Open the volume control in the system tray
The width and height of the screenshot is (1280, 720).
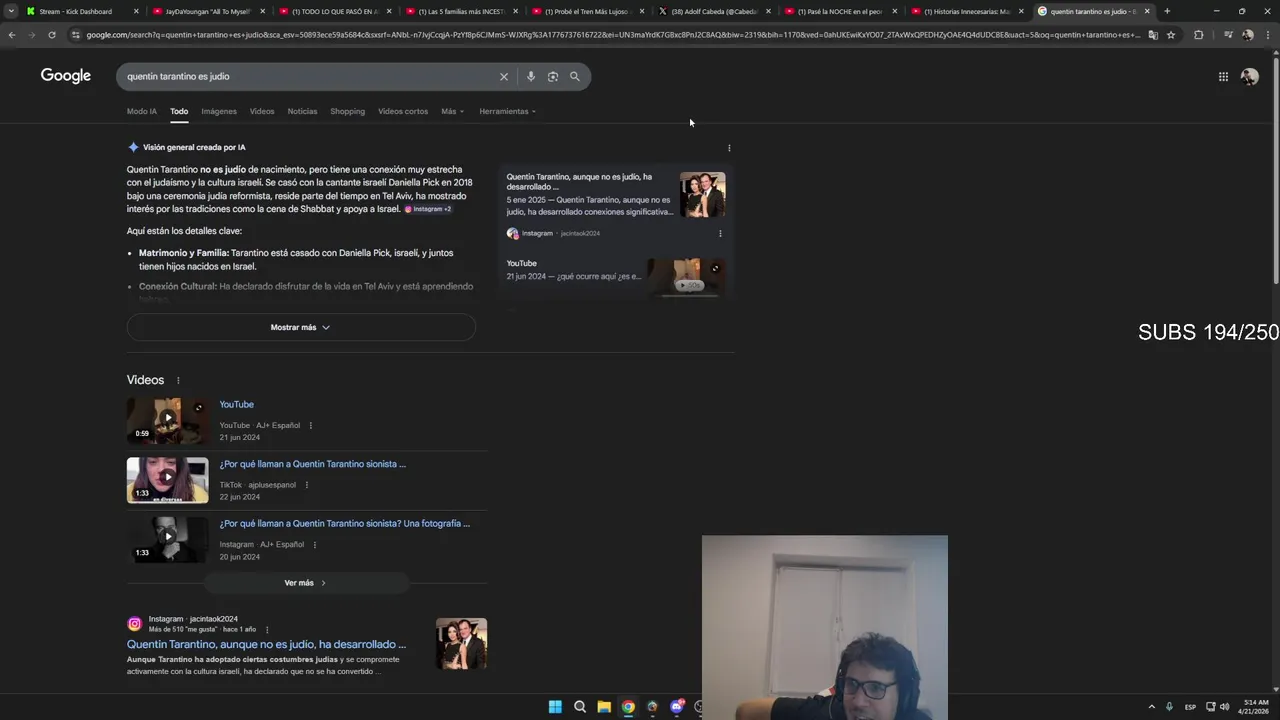pos(1224,707)
